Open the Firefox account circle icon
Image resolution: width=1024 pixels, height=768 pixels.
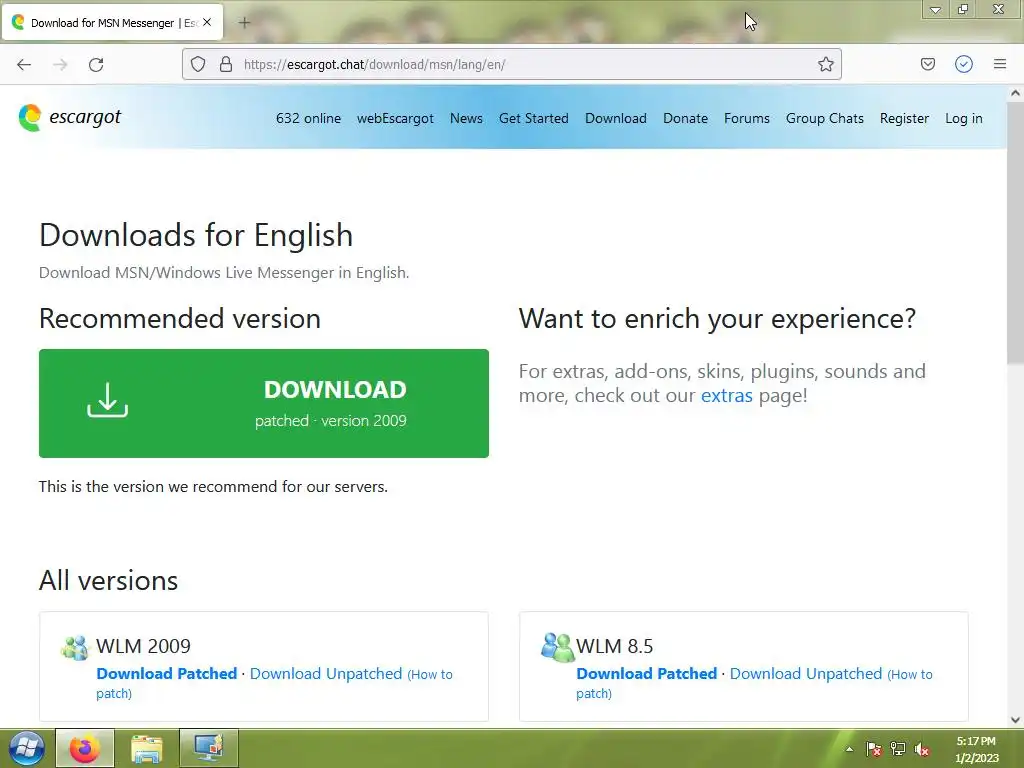(x=964, y=64)
